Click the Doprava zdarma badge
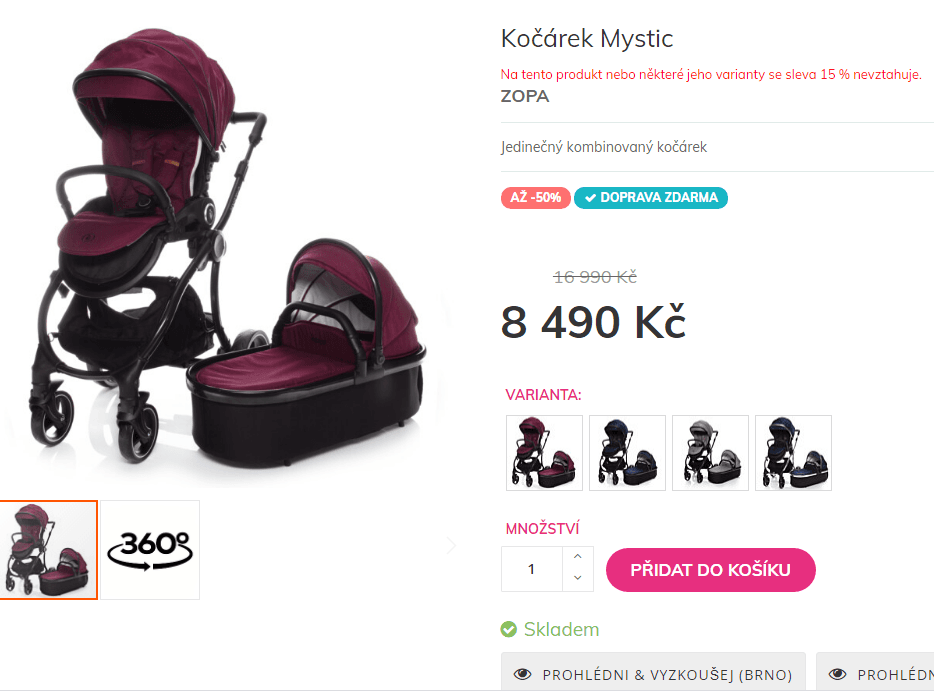The image size is (934, 691). 651,198
